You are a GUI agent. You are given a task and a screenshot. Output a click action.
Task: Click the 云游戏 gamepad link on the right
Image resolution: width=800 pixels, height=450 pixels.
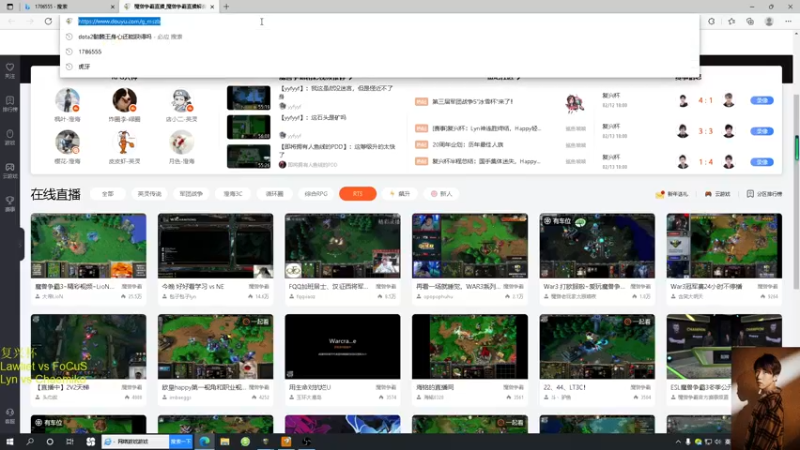click(x=717, y=194)
